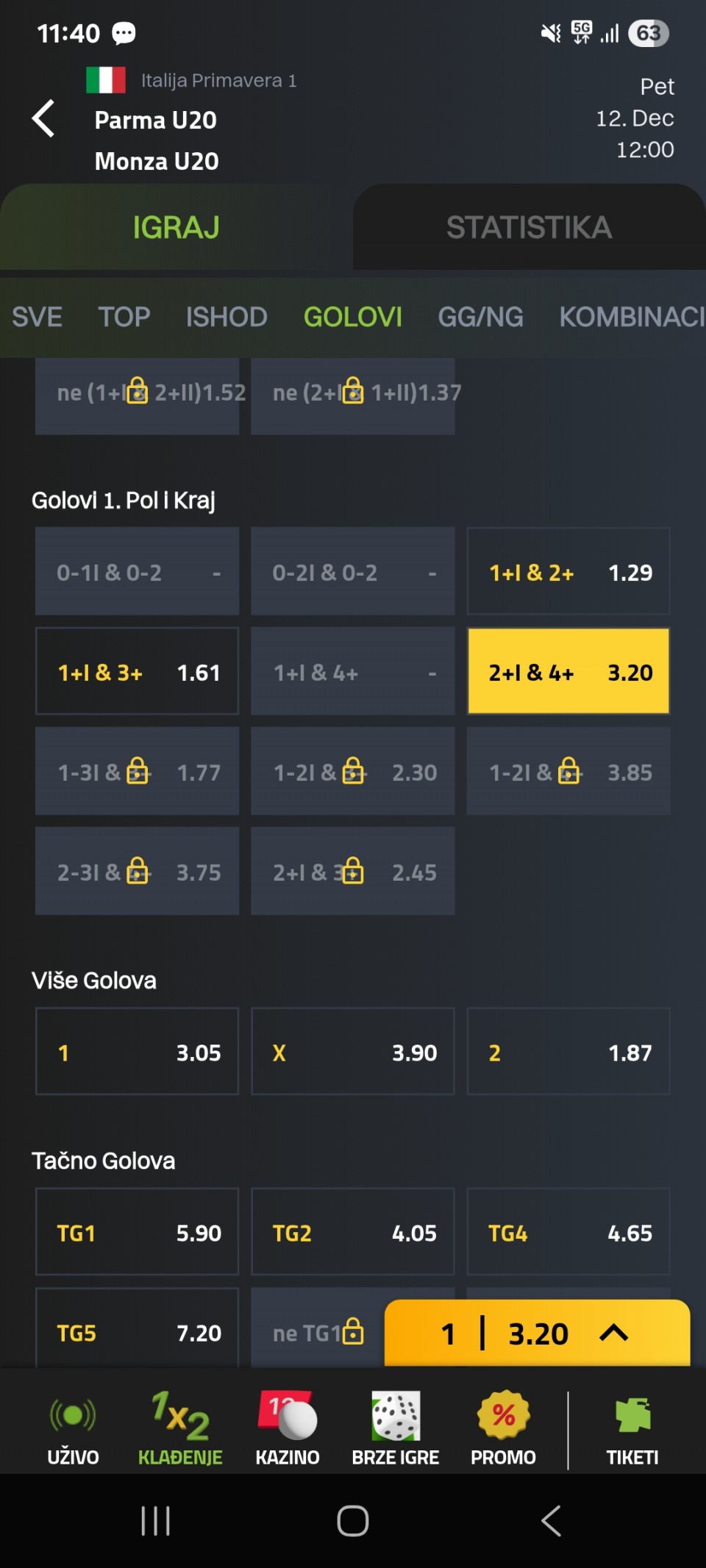Select the 1+I & 2+ odds 1.29
The width and height of the screenshot is (706, 1568).
[568, 571]
